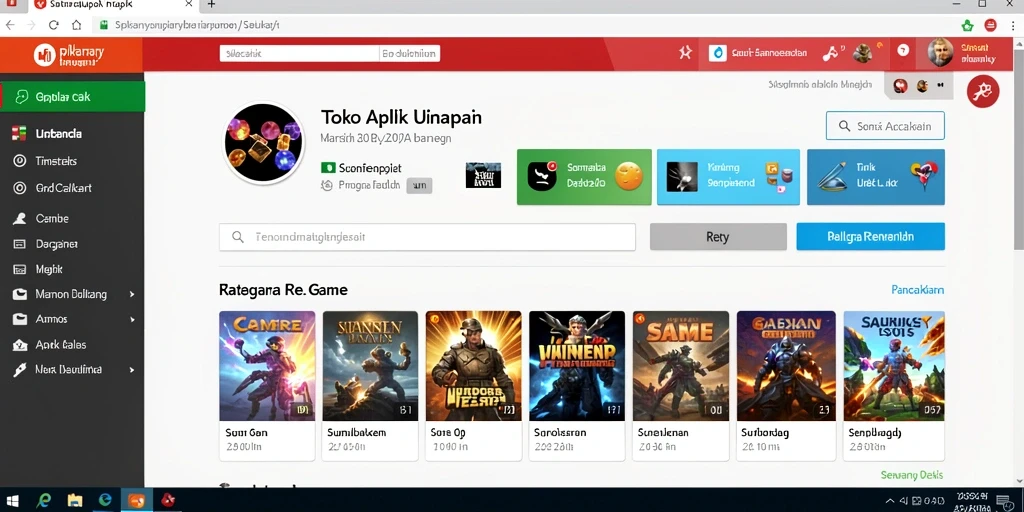1024x512 pixels.
Task: Expand Nera Baudima submenu arrow
Action: pyautogui.click(x=132, y=370)
